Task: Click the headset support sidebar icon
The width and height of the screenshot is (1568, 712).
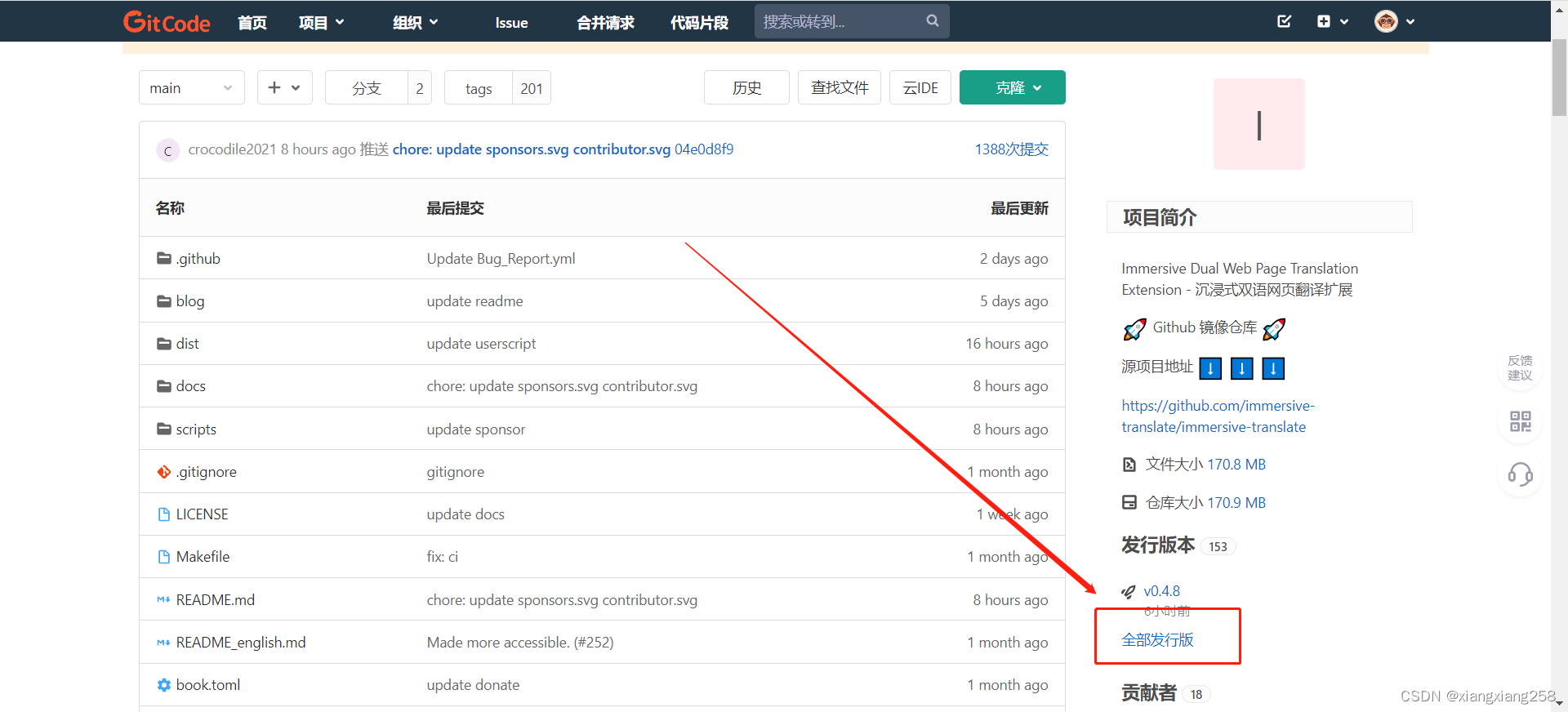Action: 1520,474
